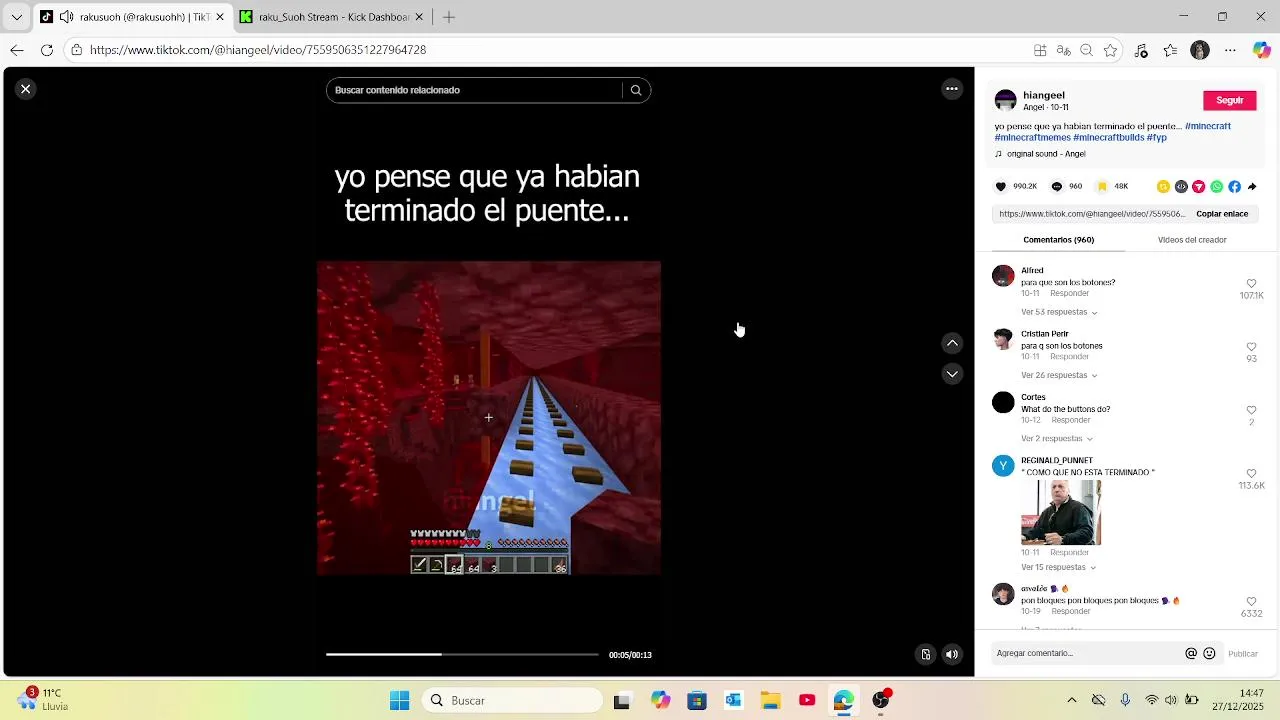Share the video to Facebook
Viewport: 1280px width, 720px height.
(x=1235, y=186)
